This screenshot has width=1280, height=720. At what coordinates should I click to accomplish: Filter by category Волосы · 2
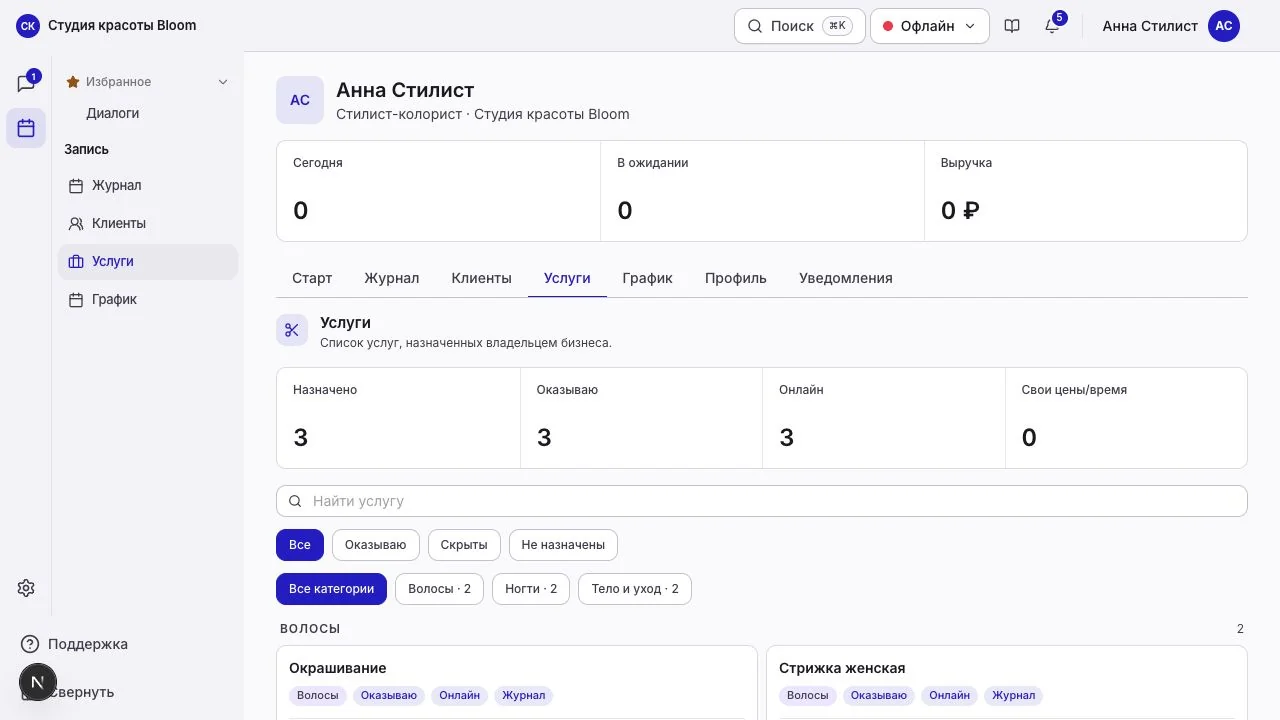pyautogui.click(x=440, y=589)
